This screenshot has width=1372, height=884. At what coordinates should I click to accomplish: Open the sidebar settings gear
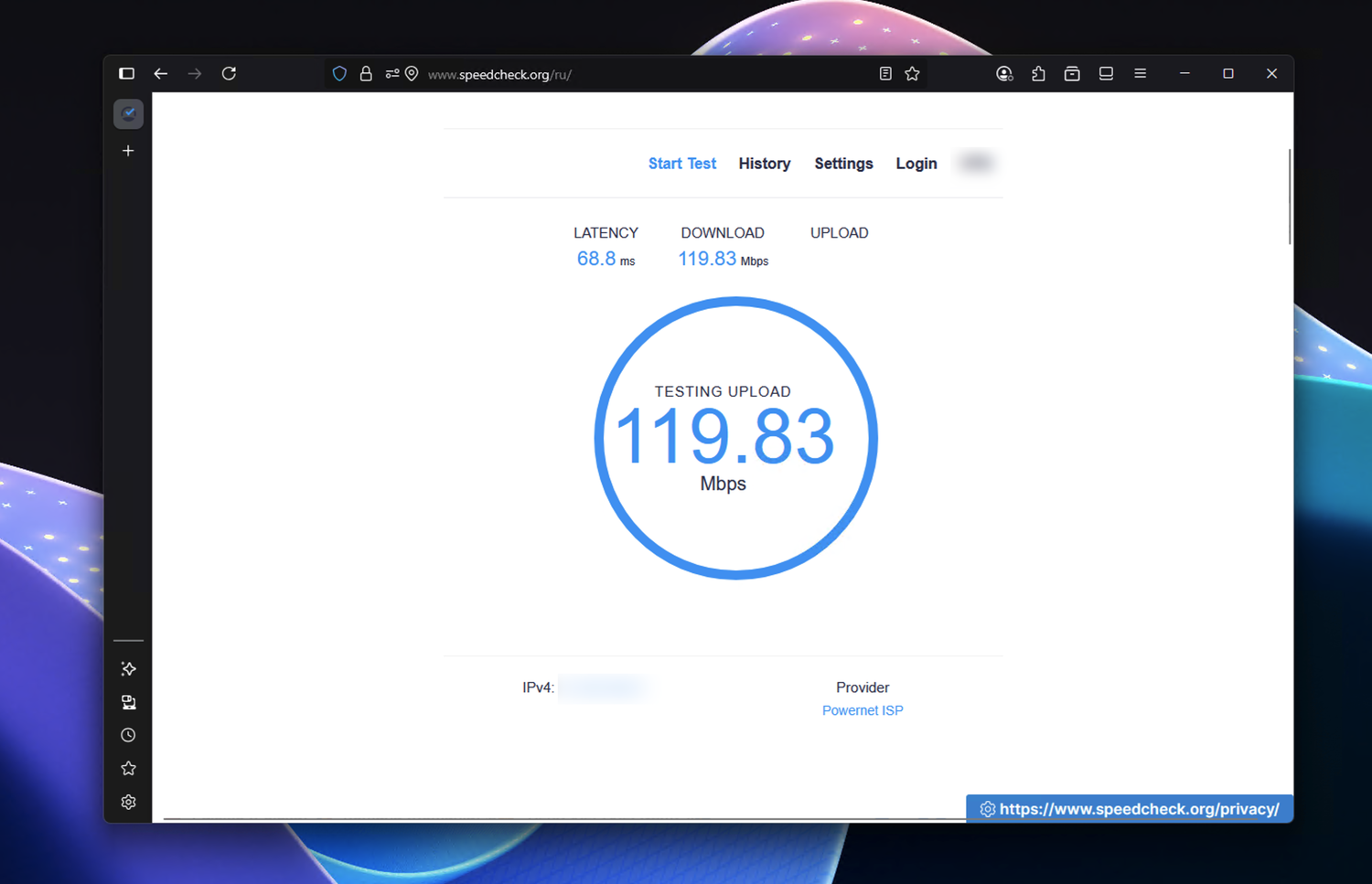[x=128, y=802]
